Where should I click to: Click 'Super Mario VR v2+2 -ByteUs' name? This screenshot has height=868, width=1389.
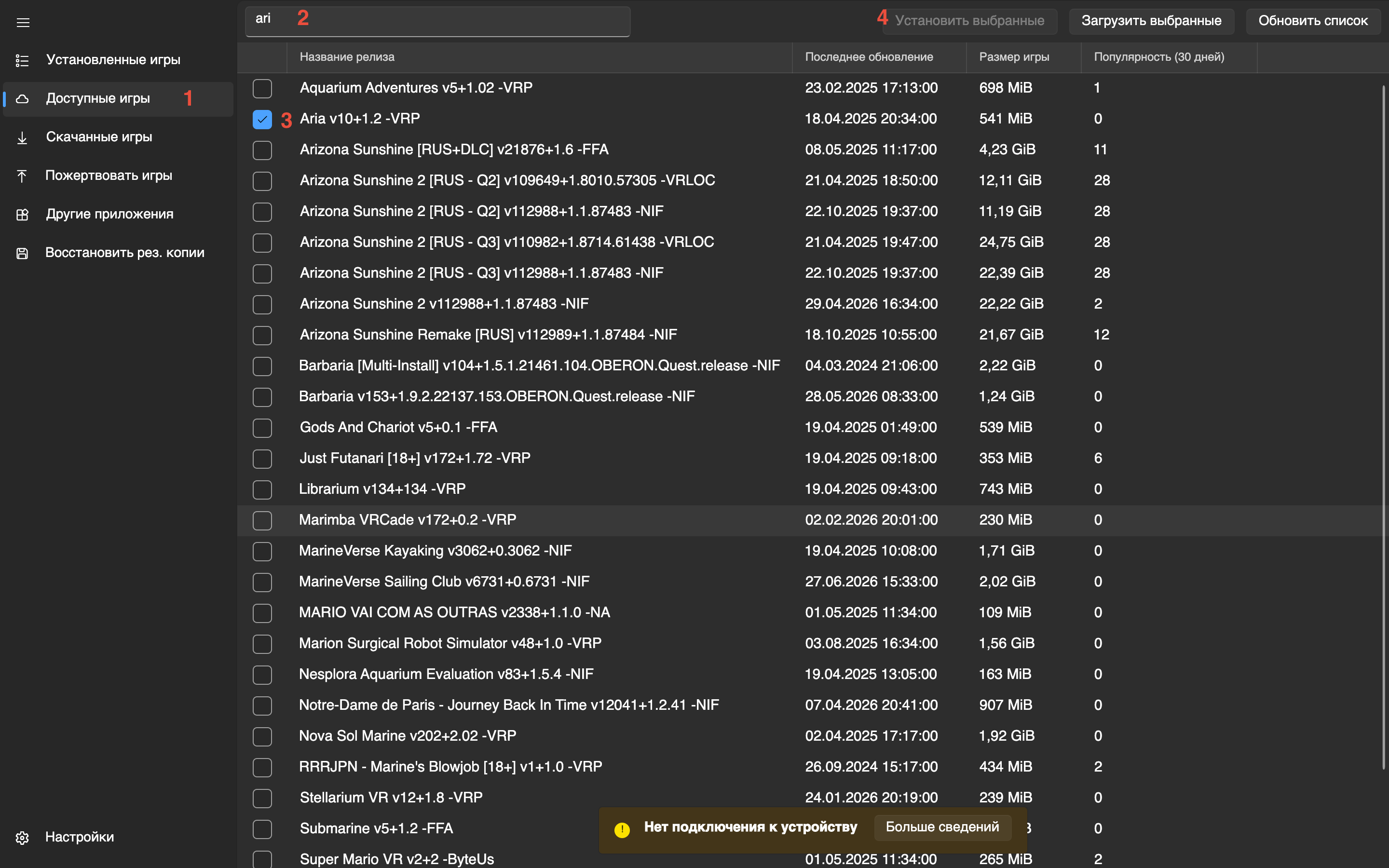(x=396, y=859)
